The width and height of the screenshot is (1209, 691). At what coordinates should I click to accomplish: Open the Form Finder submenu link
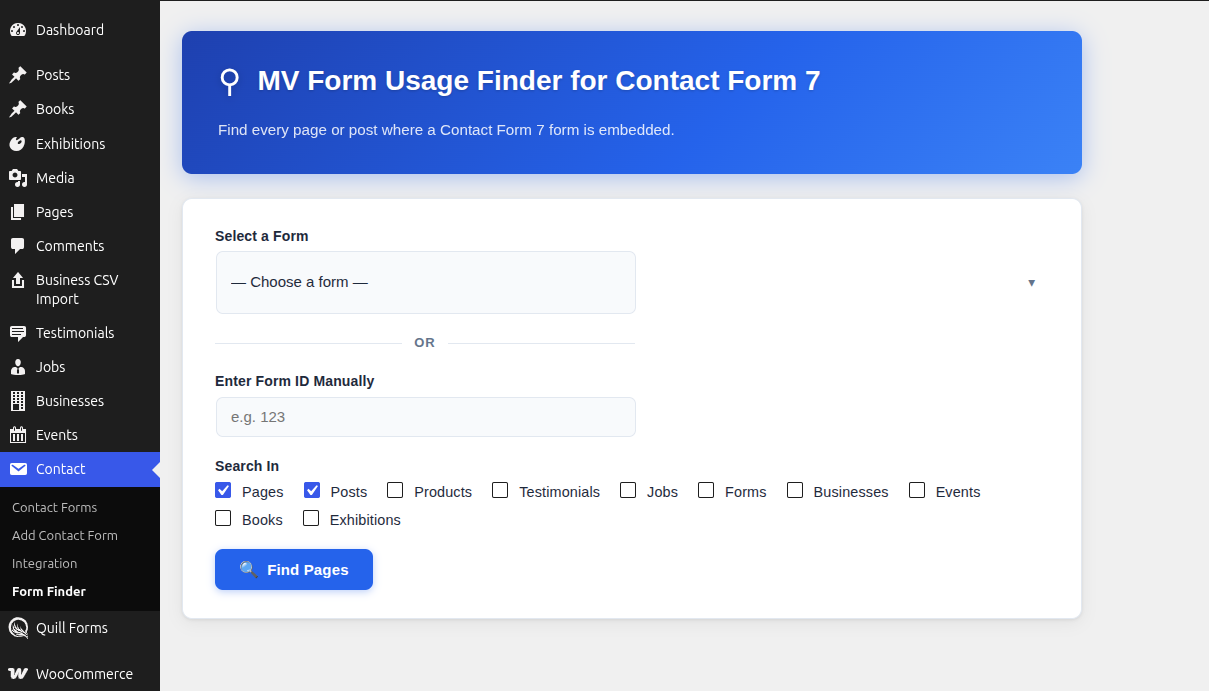click(49, 592)
